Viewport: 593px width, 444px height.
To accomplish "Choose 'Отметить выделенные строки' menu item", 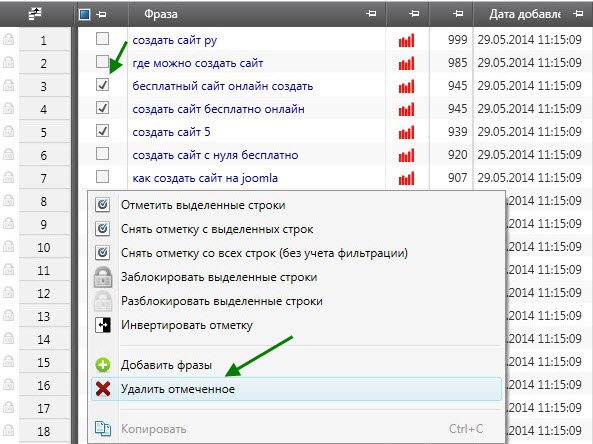I will [x=203, y=205].
